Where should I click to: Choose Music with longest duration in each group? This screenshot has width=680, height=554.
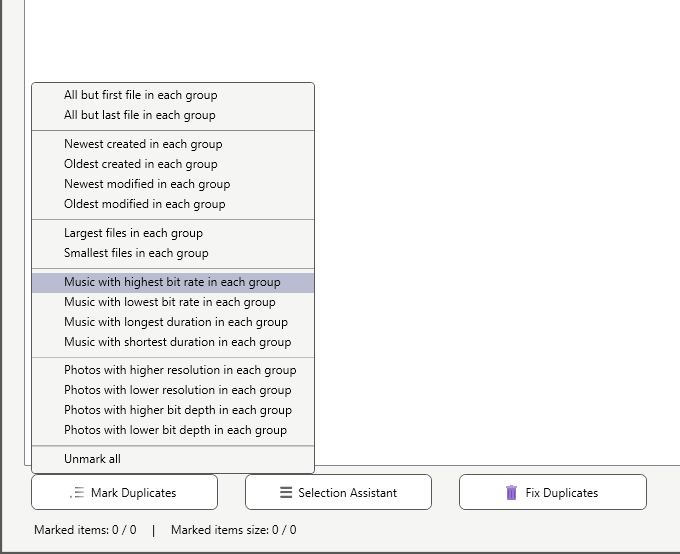click(x=173, y=322)
